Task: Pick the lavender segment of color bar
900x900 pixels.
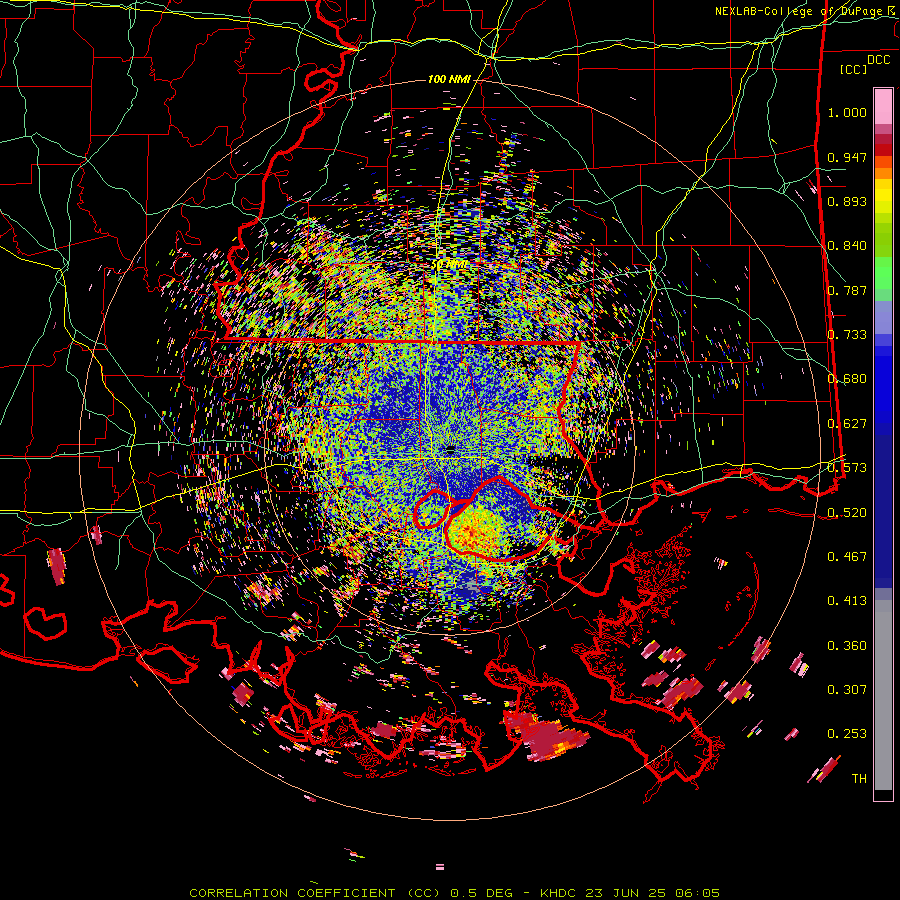Action: coord(883,318)
